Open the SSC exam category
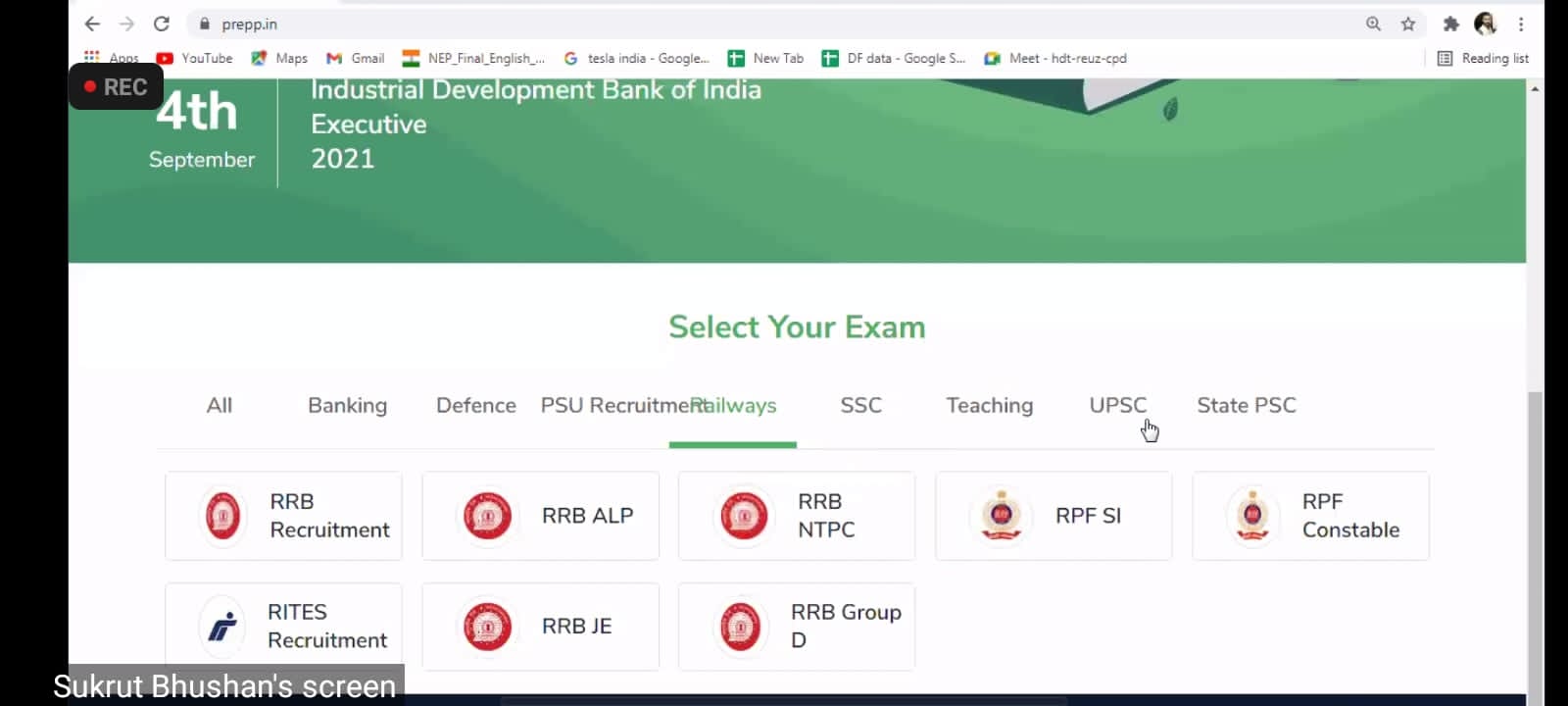Image resolution: width=1568 pixels, height=706 pixels. tap(860, 405)
